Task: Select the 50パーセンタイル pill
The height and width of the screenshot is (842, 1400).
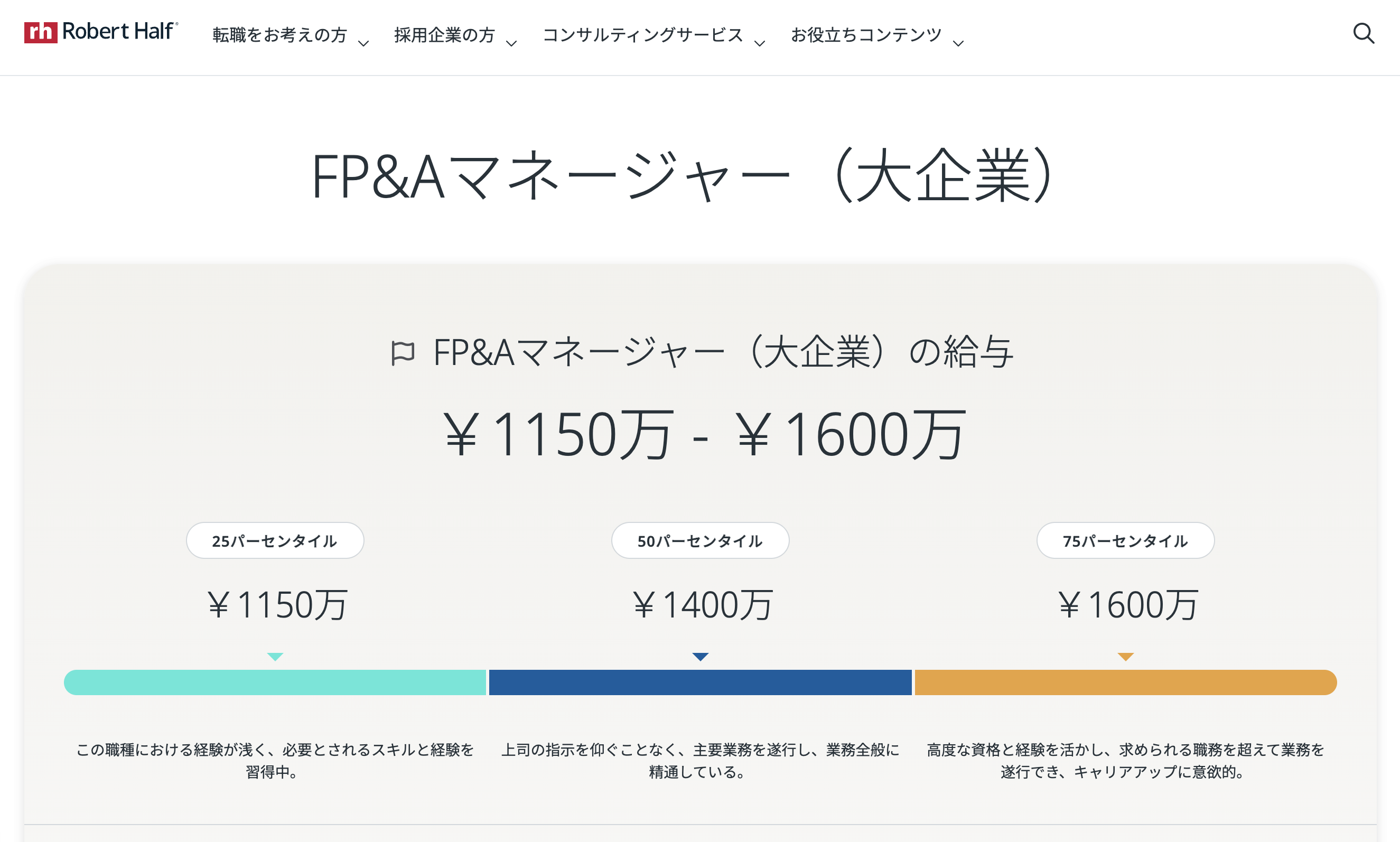Action: pyautogui.click(x=701, y=541)
